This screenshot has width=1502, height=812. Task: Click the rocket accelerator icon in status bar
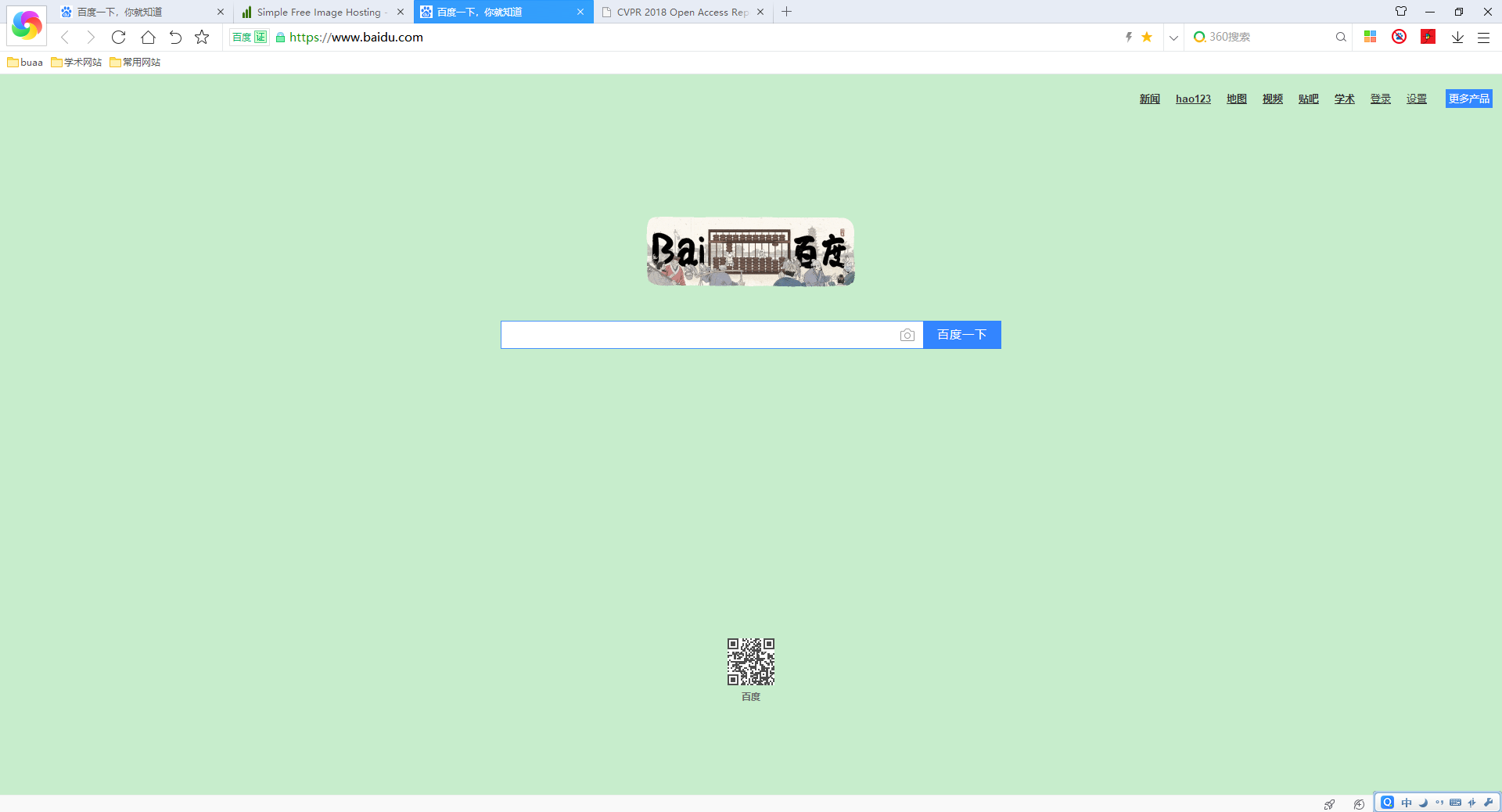coord(1329,804)
